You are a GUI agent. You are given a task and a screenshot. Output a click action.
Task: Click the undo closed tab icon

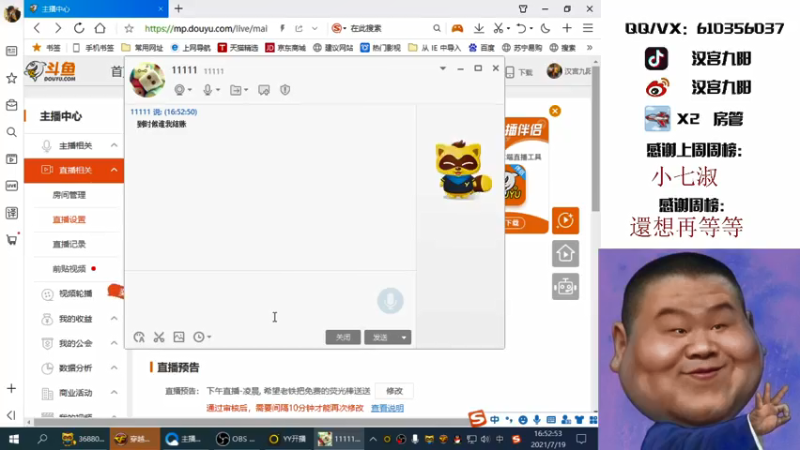point(521,29)
